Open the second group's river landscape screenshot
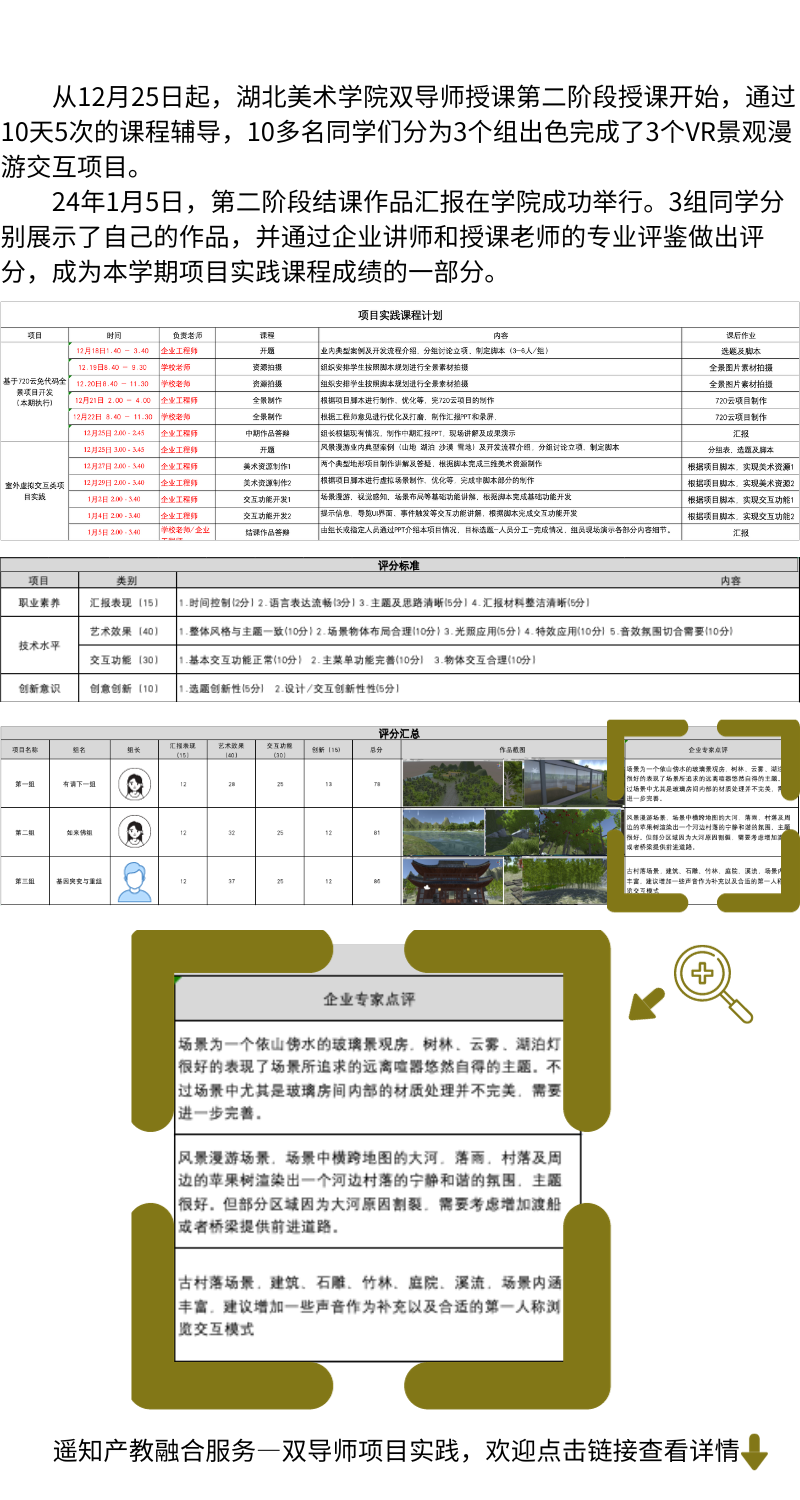The height and width of the screenshot is (1500, 800). point(460,831)
